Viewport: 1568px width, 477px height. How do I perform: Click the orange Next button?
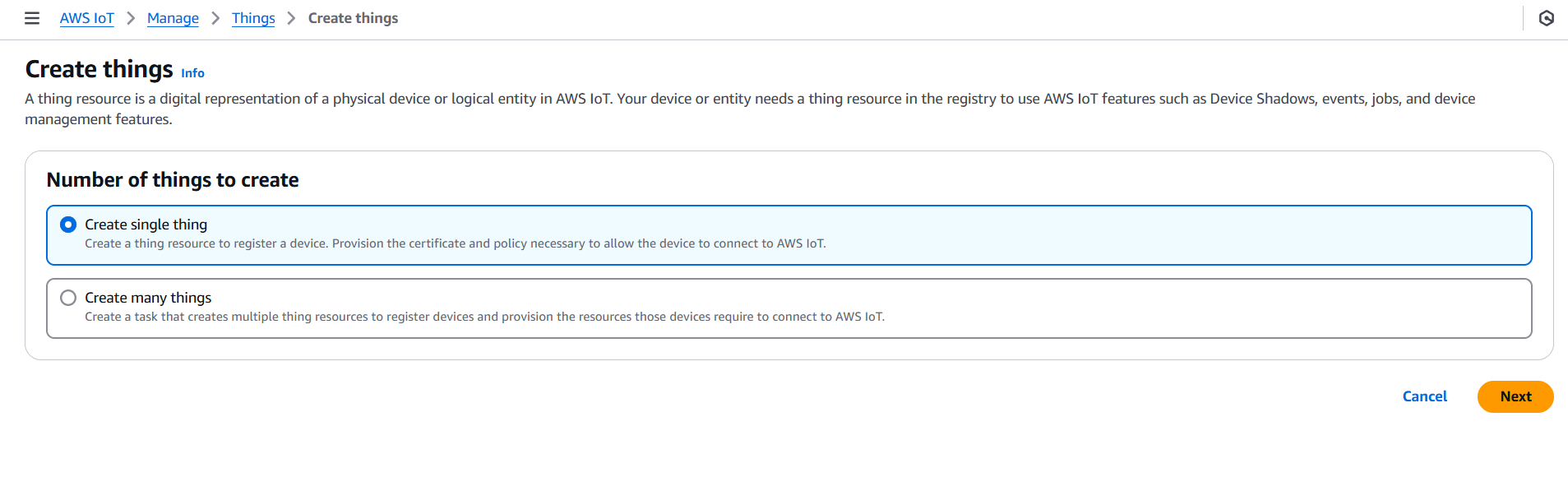pyautogui.click(x=1515, y=396)
